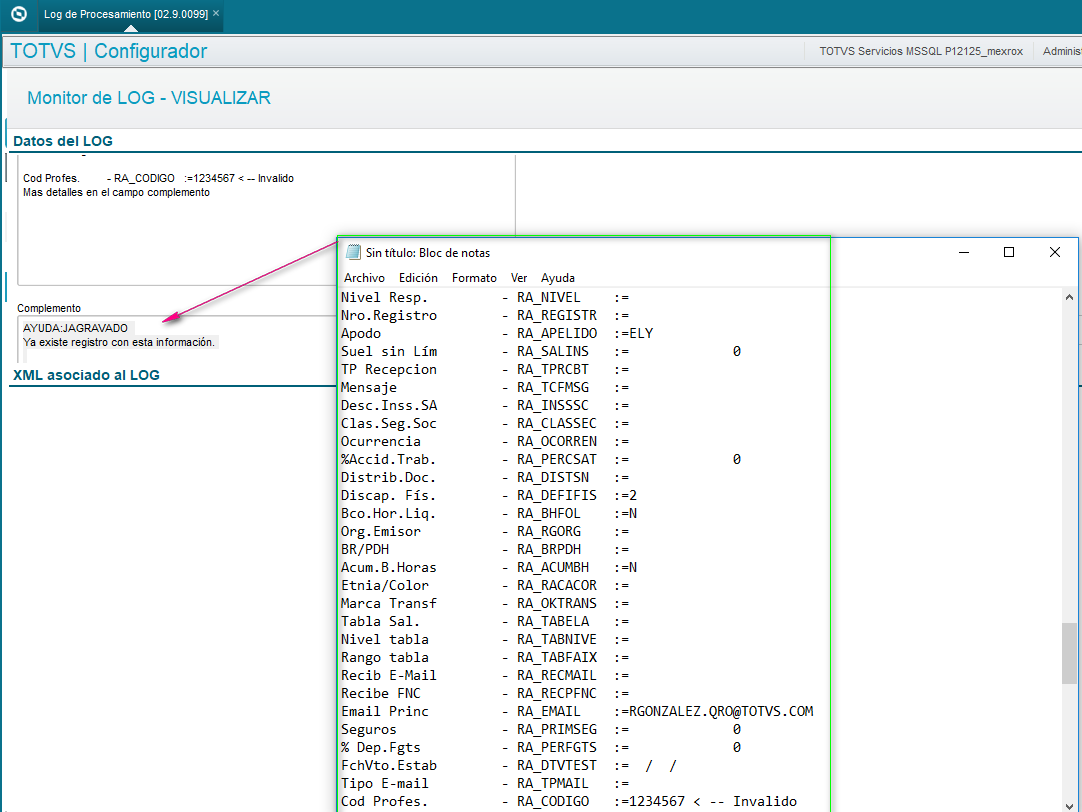Viewport: 1082px width, 812px height.
Task: Click the Bco.Hor.Liq. row in Notepad
Action: tap(489, 513)
